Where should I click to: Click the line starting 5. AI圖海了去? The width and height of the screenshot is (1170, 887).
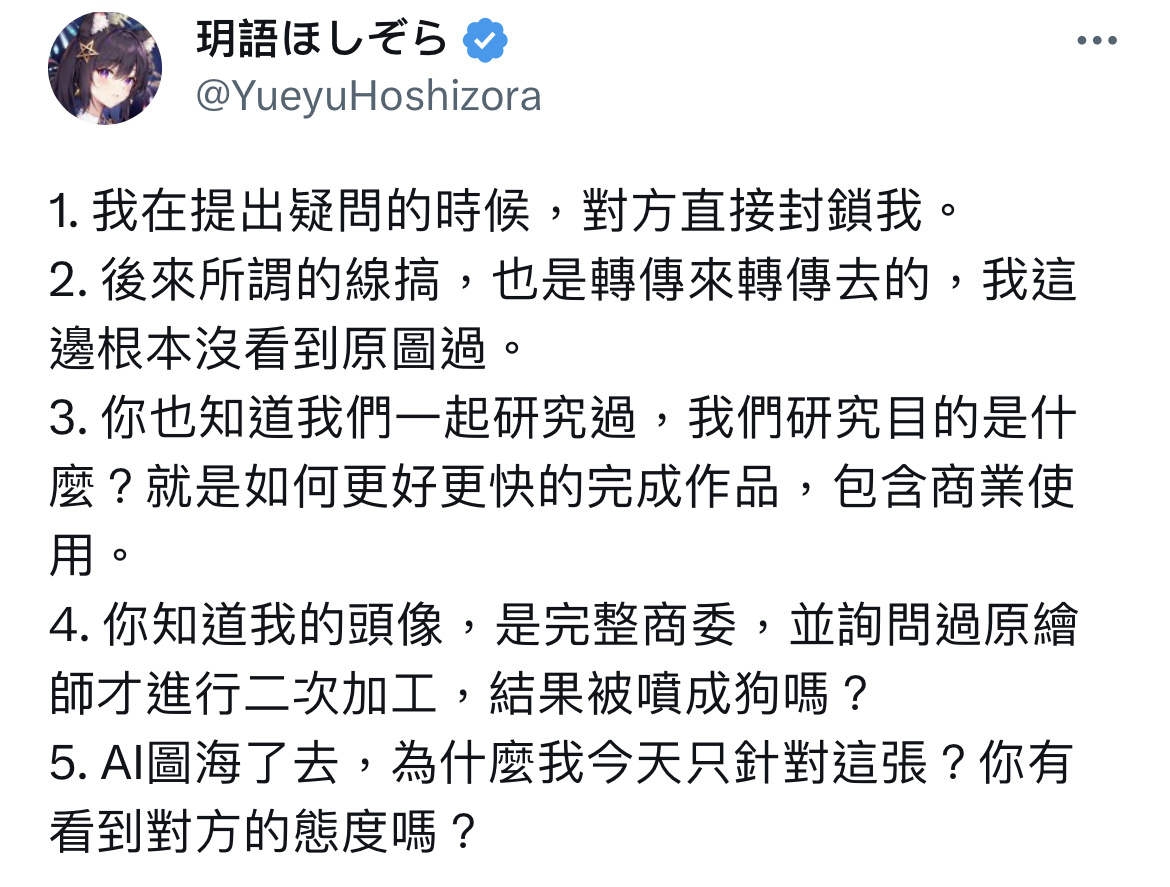point(561,762)
